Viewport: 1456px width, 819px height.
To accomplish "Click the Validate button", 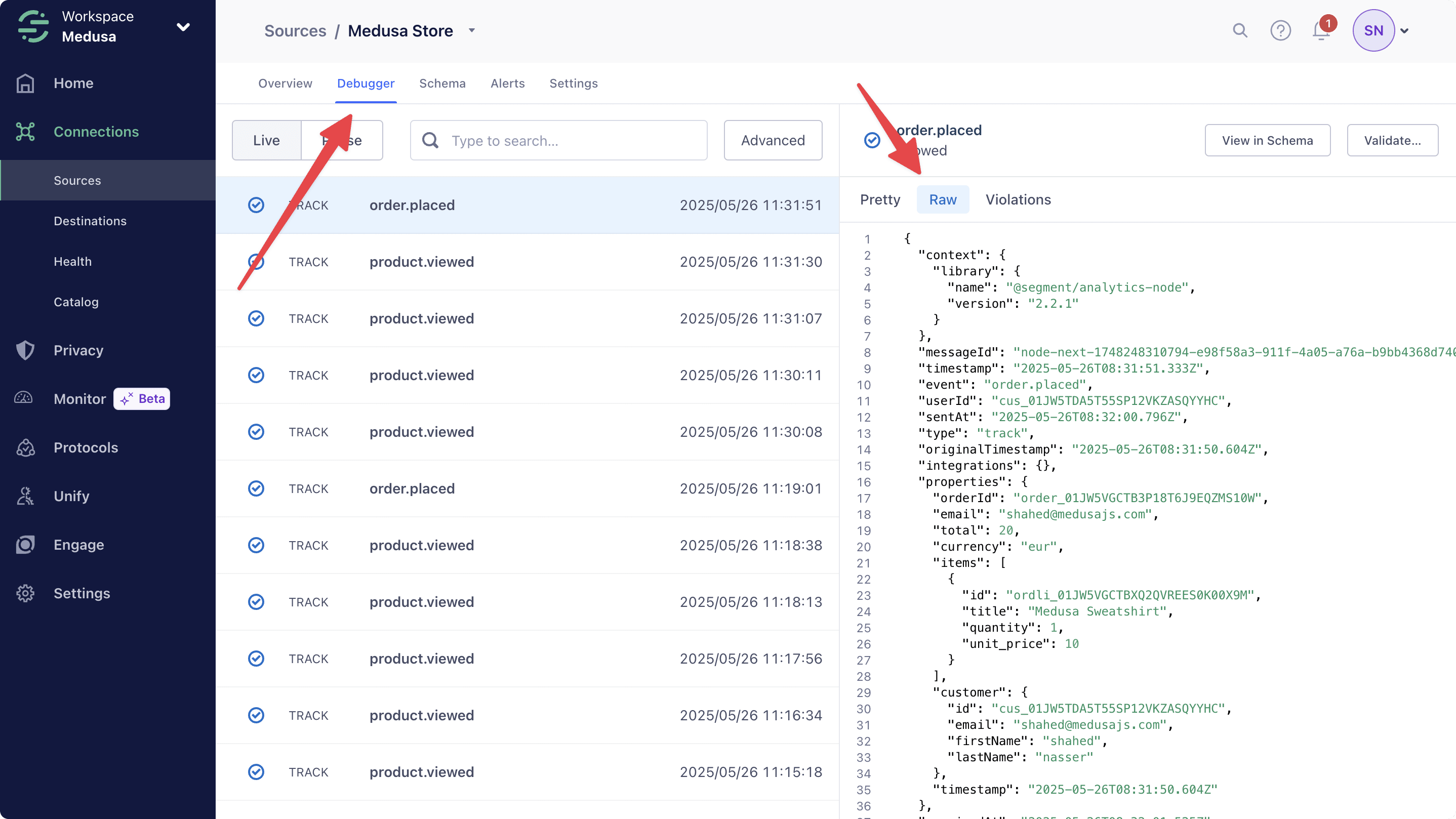I will [x=1392, y=140].
